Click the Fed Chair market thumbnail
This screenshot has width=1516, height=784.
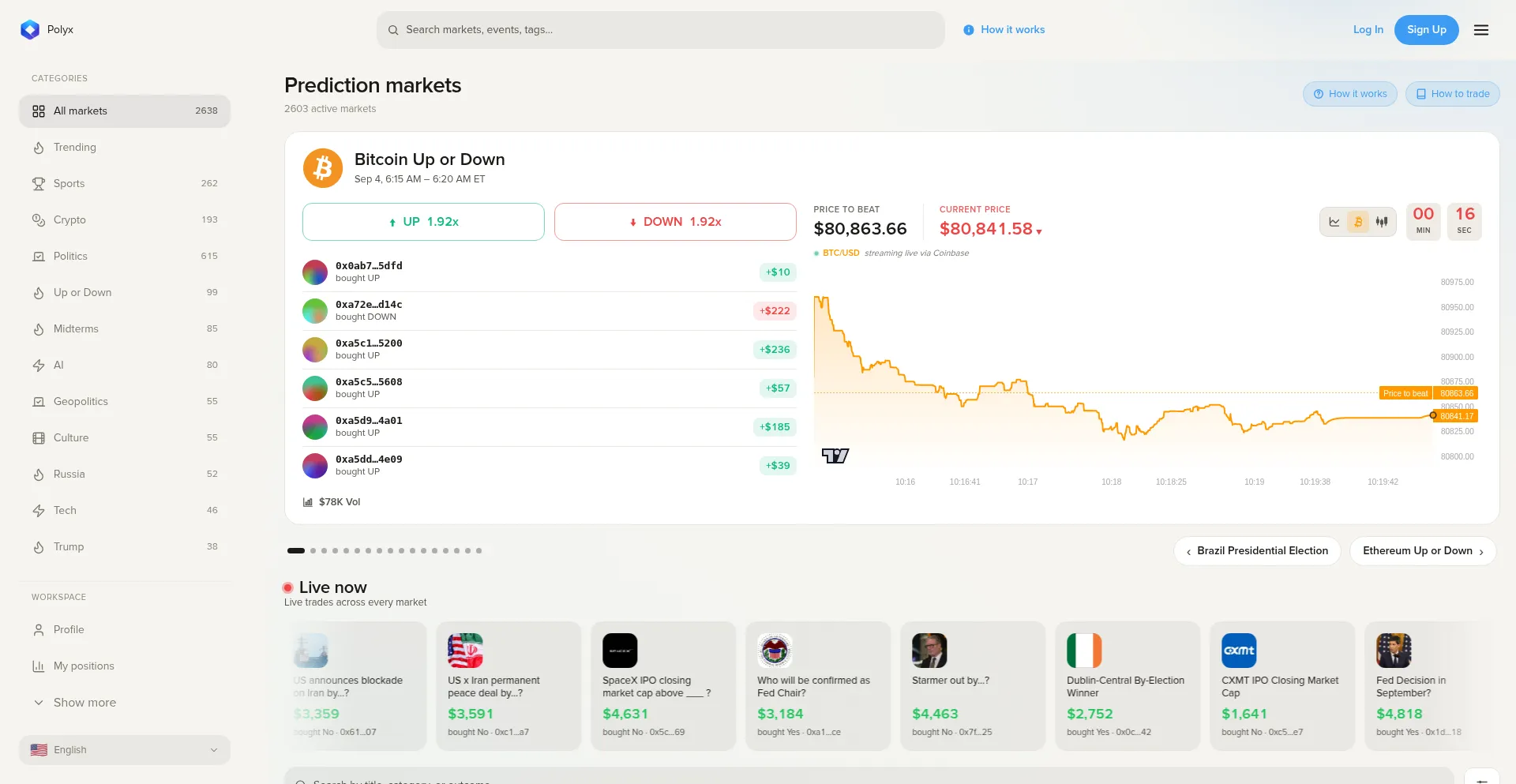tap(775, 651)
